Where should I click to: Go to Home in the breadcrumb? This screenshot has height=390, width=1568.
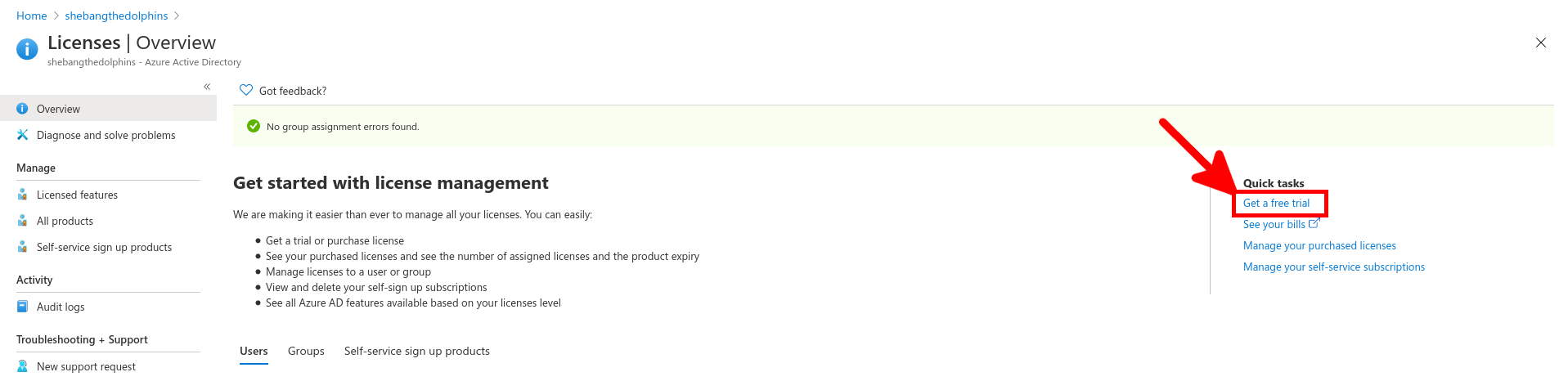(x=32, y=16)
